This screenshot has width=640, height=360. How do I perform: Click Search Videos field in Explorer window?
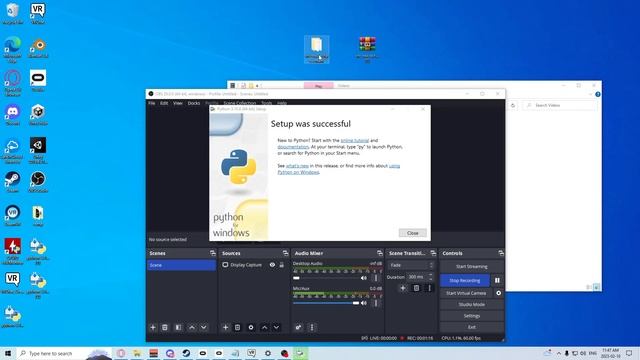[x=560, y=105]
